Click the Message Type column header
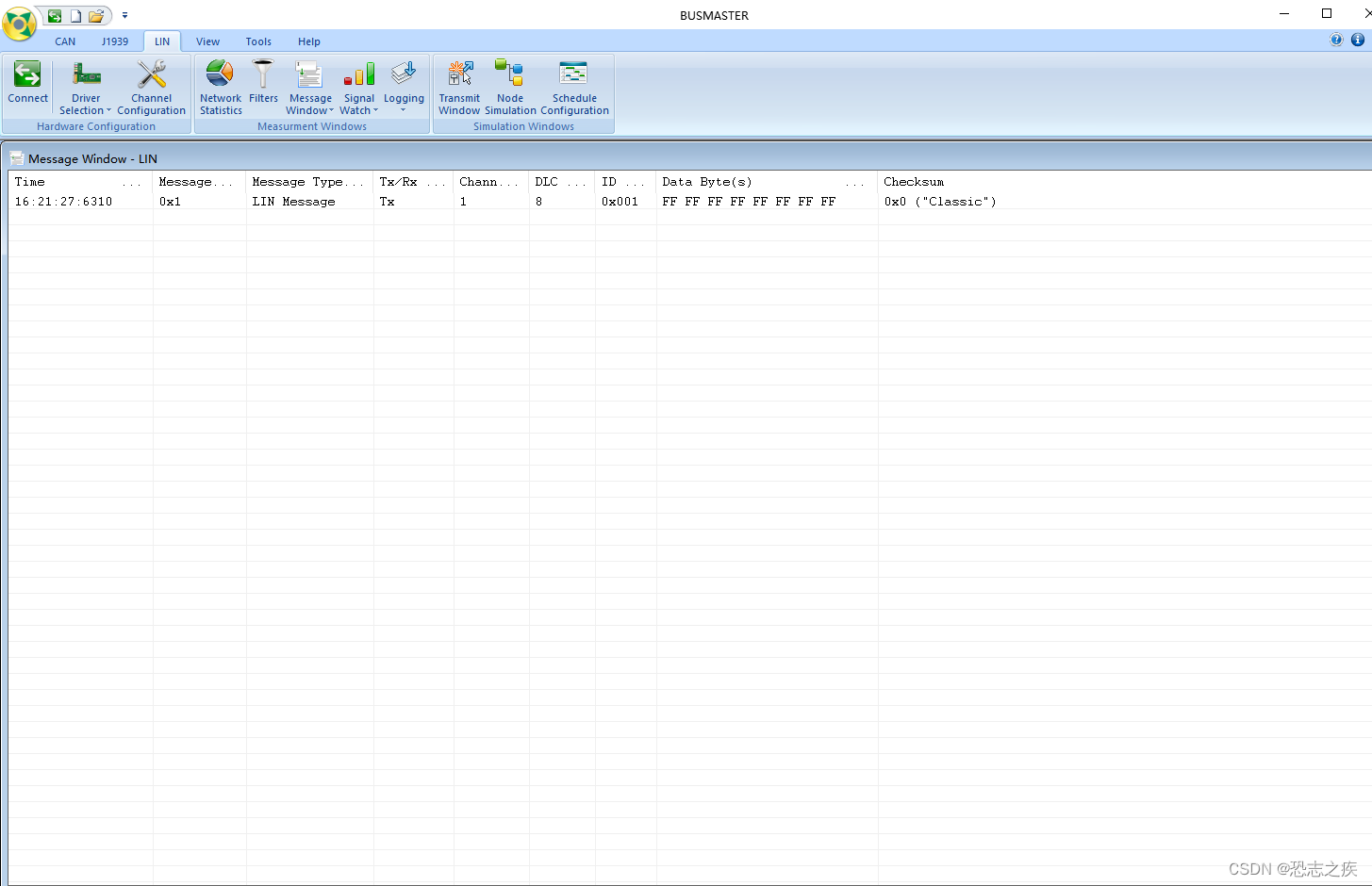Screen dimensions: 1372x886 click(x=309, y=182)
